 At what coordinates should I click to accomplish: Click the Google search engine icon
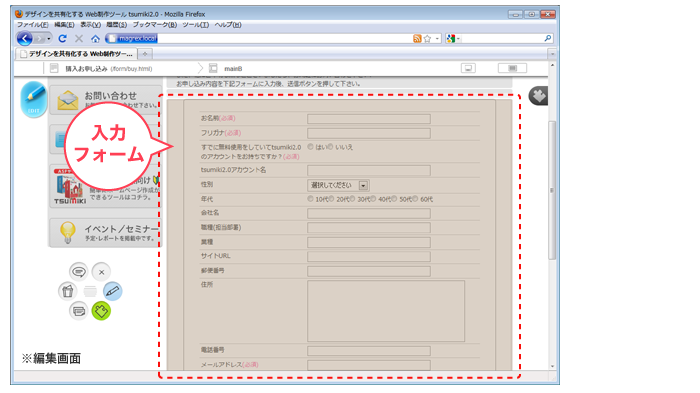point(450,38)
